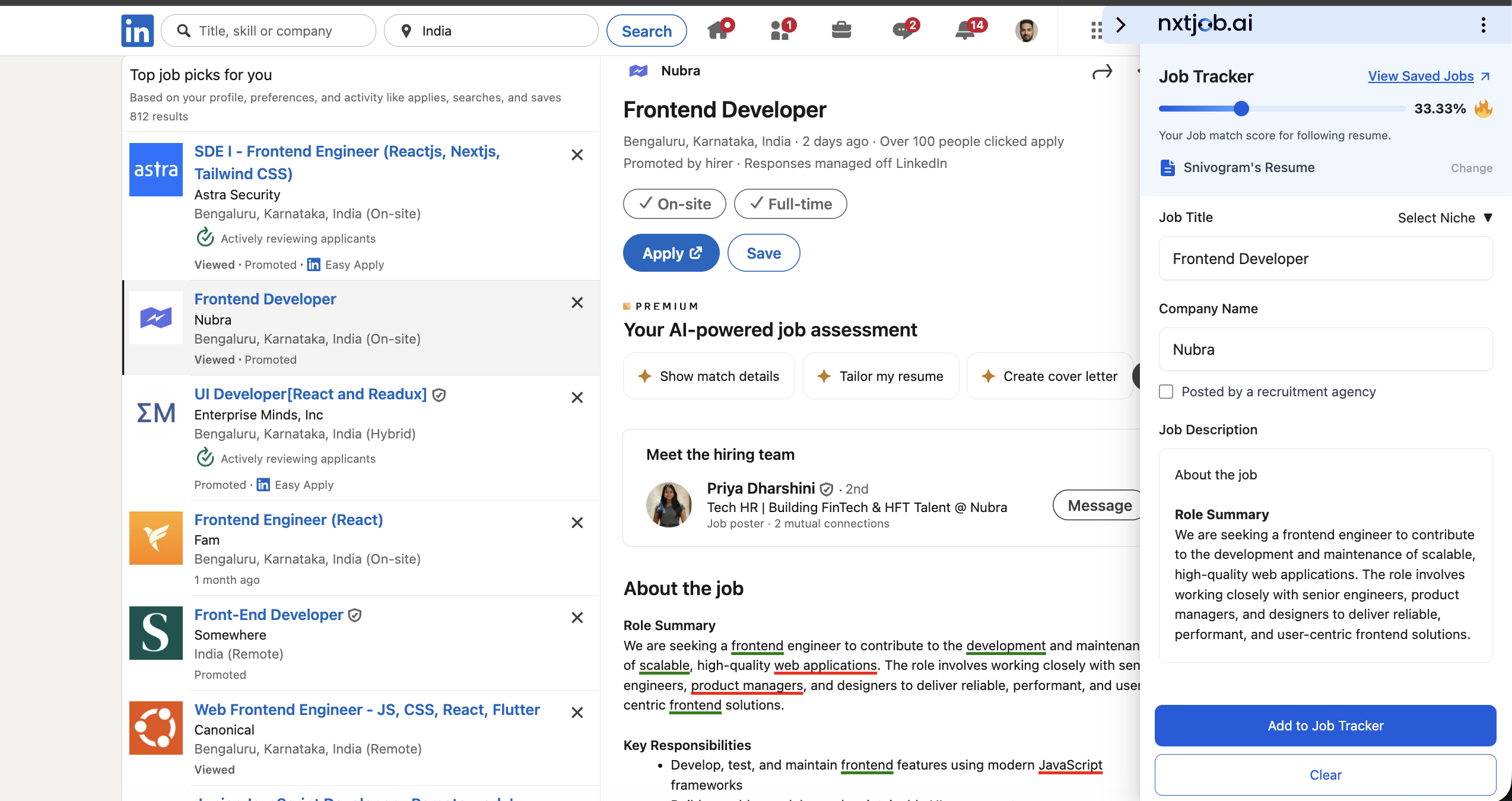Viewport: 1512px width, 801px height.
Task: Adjust the job match score slider
Action: pyautogui.click(x=1241, y=109)
